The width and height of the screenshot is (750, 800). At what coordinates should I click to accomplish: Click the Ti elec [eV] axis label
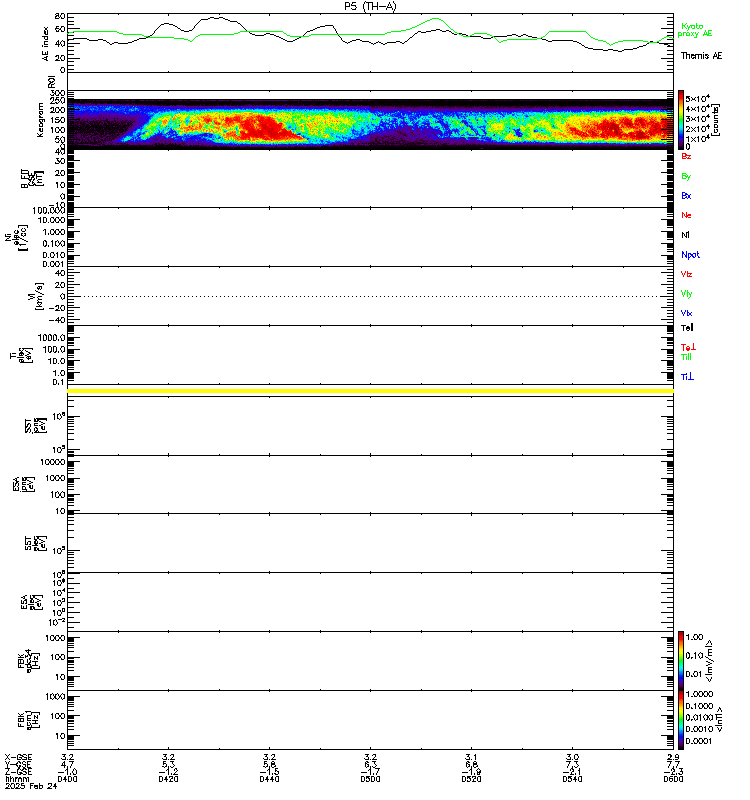(x=21, y=355)
